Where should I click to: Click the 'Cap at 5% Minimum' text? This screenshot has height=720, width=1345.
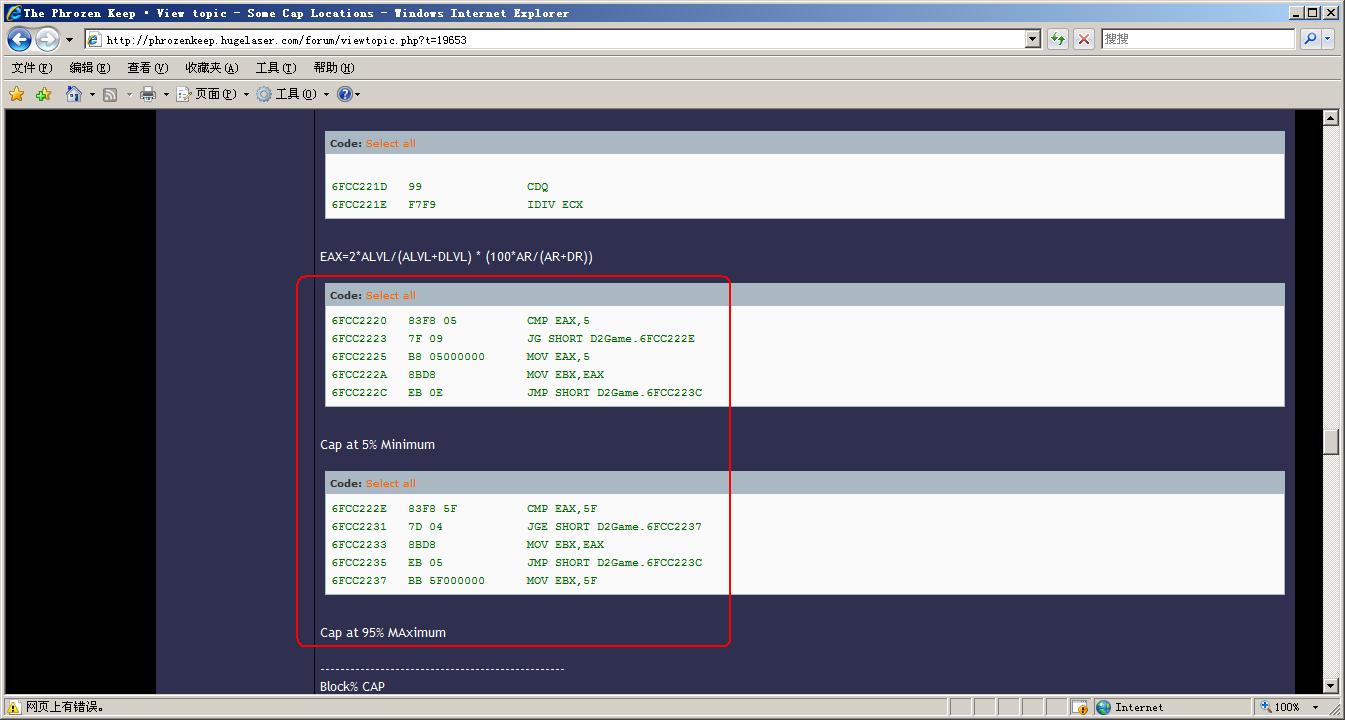[x=377, y=445]
